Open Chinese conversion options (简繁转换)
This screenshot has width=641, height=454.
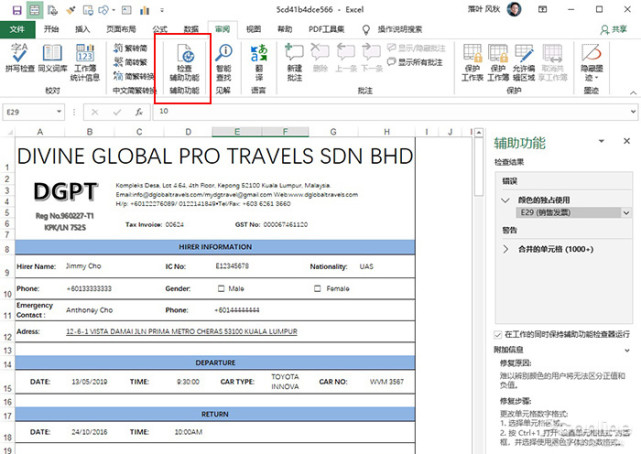[x=133, y=76]
